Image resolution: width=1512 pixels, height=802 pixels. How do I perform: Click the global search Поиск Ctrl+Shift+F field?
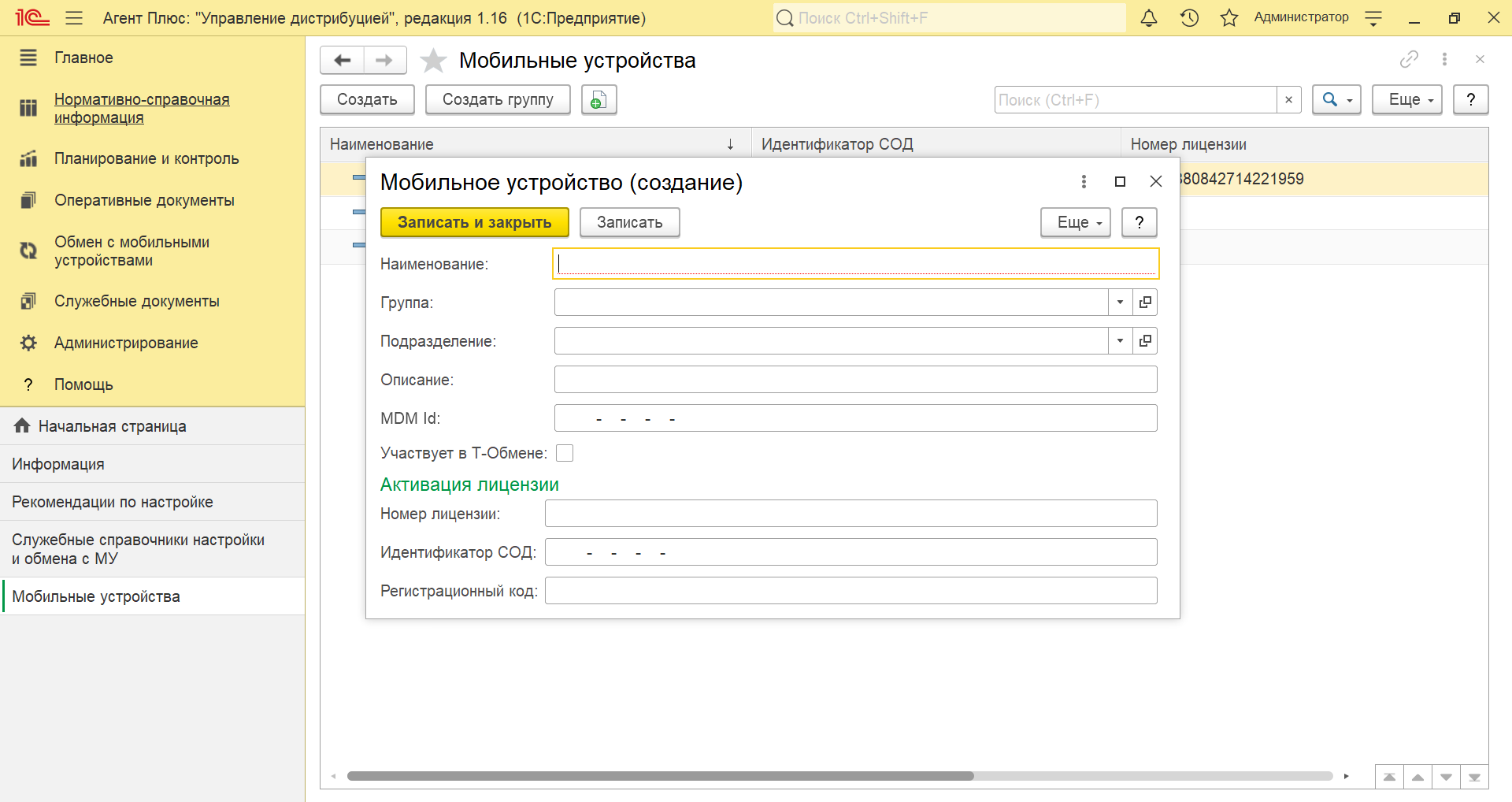(949, 17)
